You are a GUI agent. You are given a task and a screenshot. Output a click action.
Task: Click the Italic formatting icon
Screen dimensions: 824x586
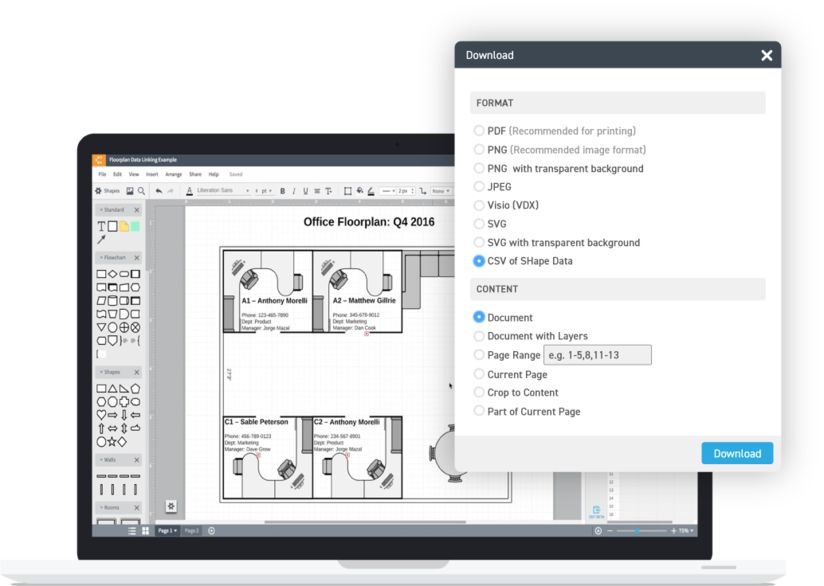295,191
